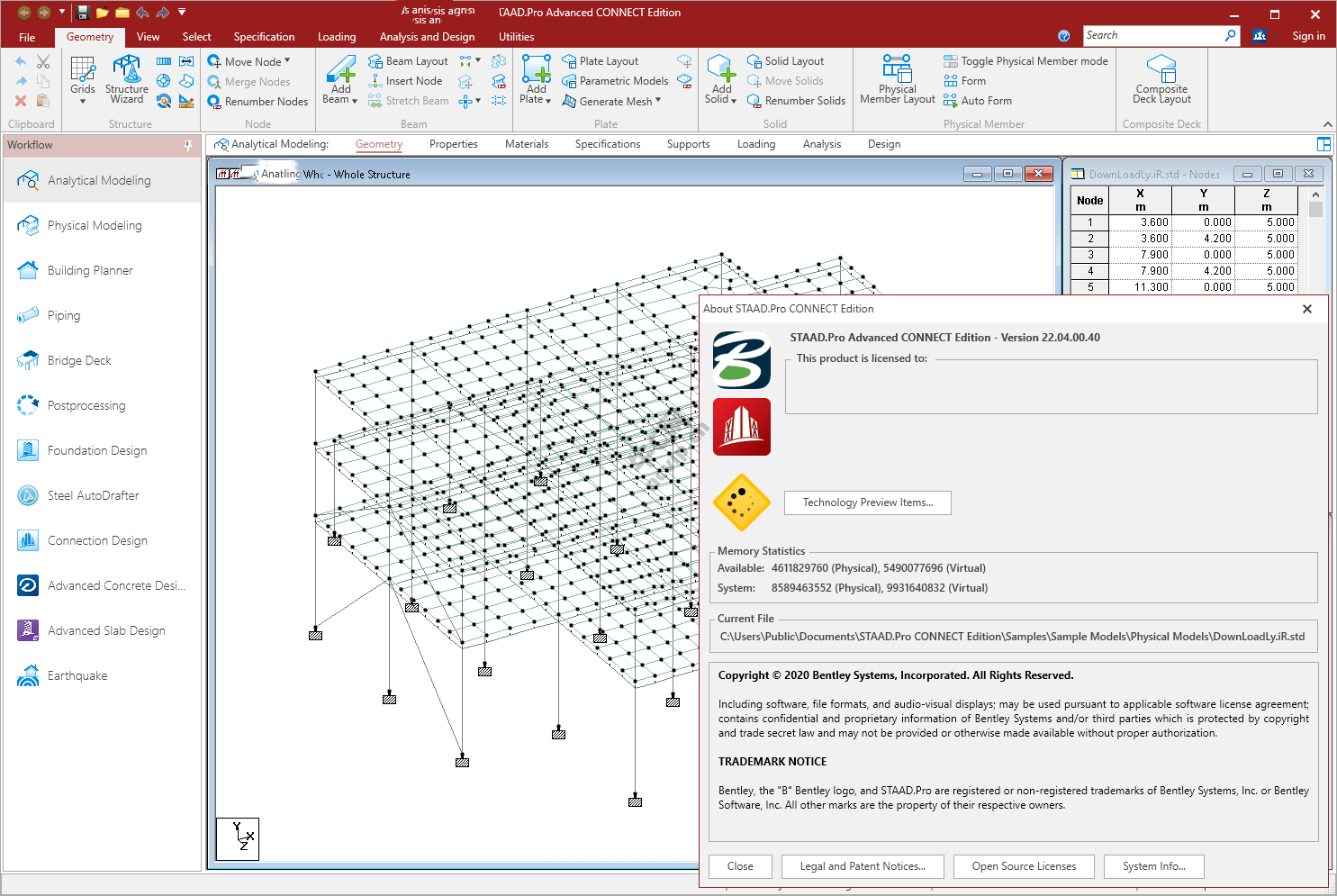1337x896 pixels.
Task: Click the System Info button
Action: (x=1153, y=866)
